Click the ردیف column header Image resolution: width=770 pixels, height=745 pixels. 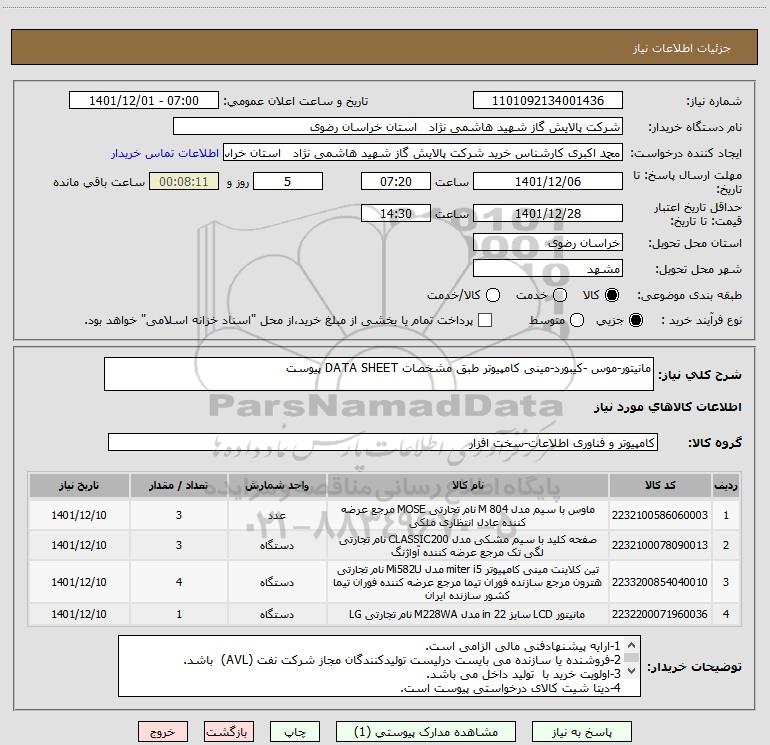tap(726, 485)
